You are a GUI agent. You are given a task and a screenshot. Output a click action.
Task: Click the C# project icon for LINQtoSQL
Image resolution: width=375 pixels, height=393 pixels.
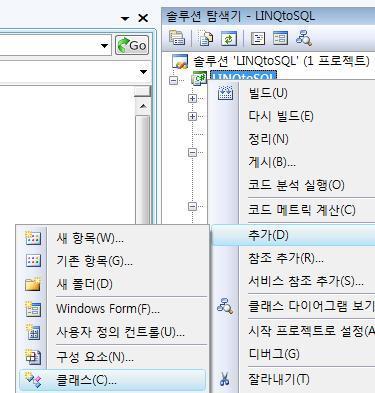pos(198,79)
